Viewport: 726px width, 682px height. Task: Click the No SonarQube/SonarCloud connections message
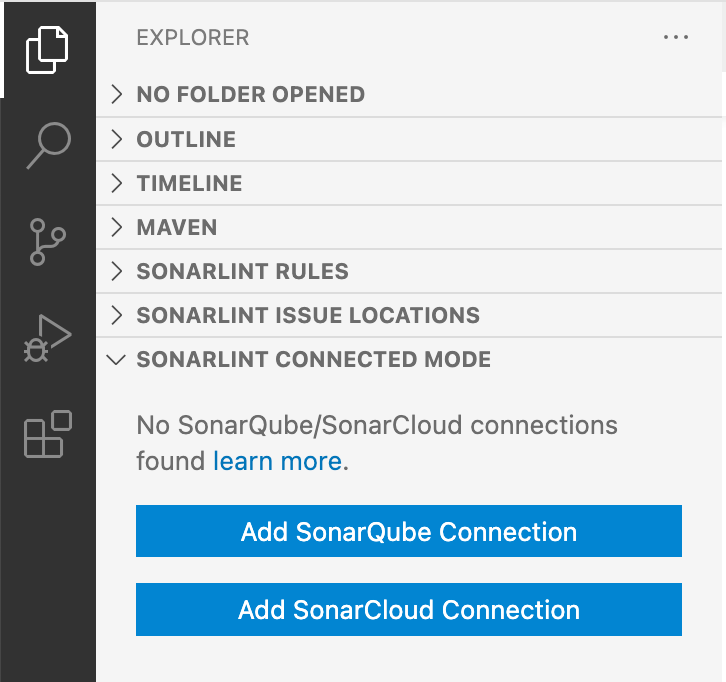377,443
